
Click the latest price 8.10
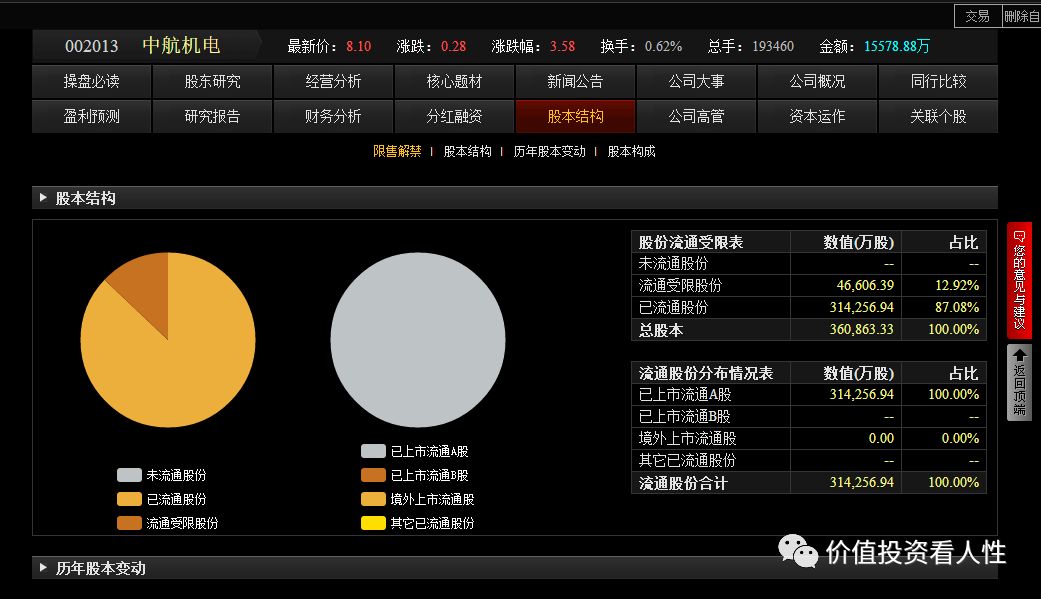coord(359,46)
